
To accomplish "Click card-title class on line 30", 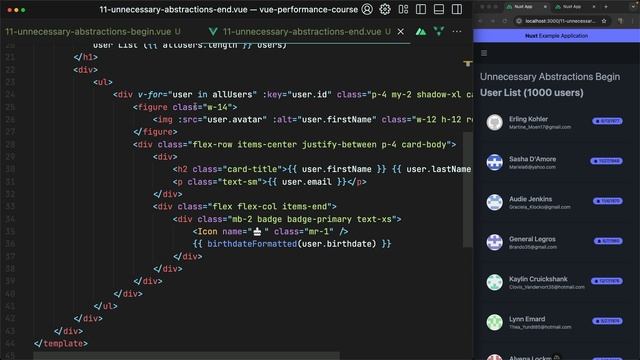I will tap(251, 169).
